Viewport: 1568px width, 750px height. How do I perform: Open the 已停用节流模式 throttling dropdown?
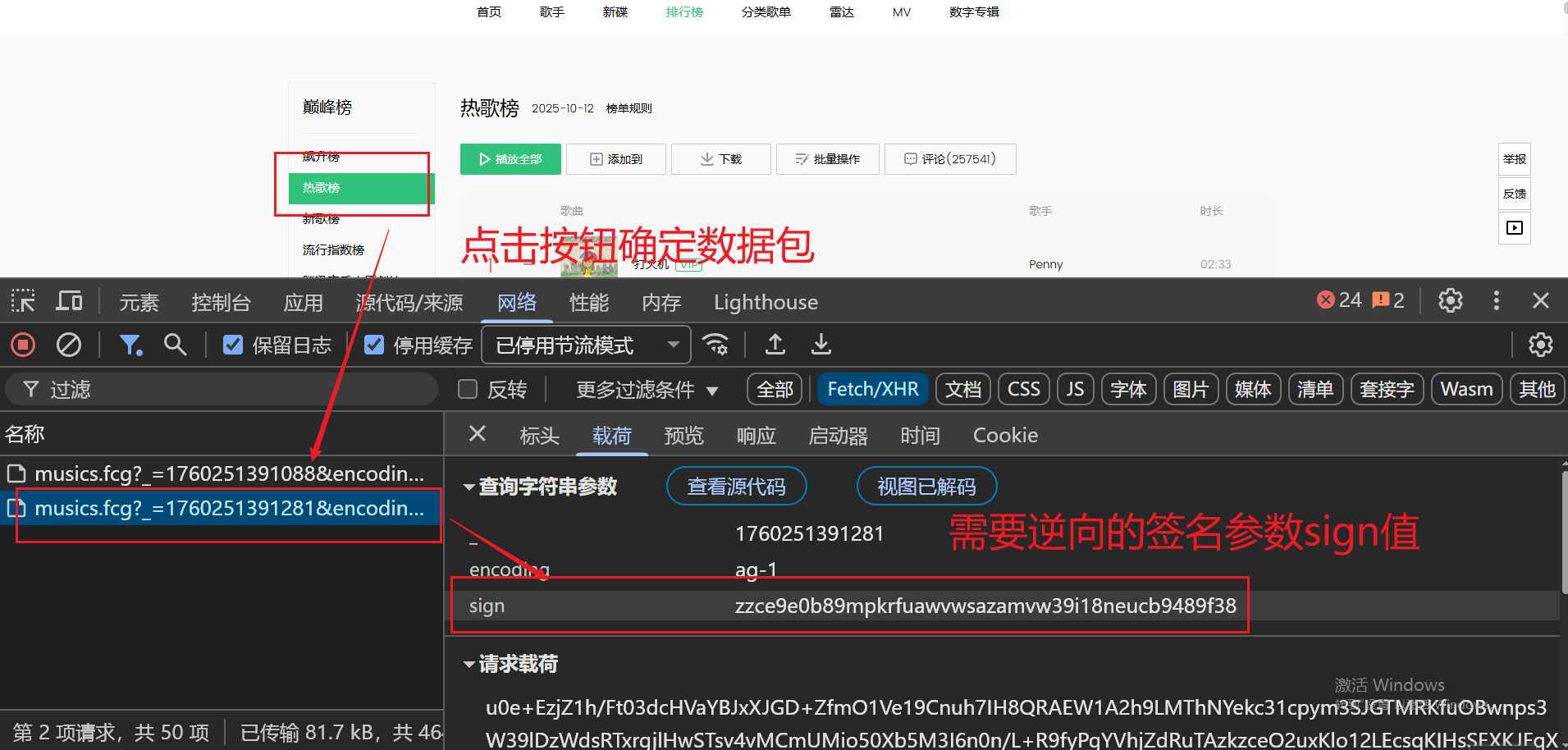[586, 345]
